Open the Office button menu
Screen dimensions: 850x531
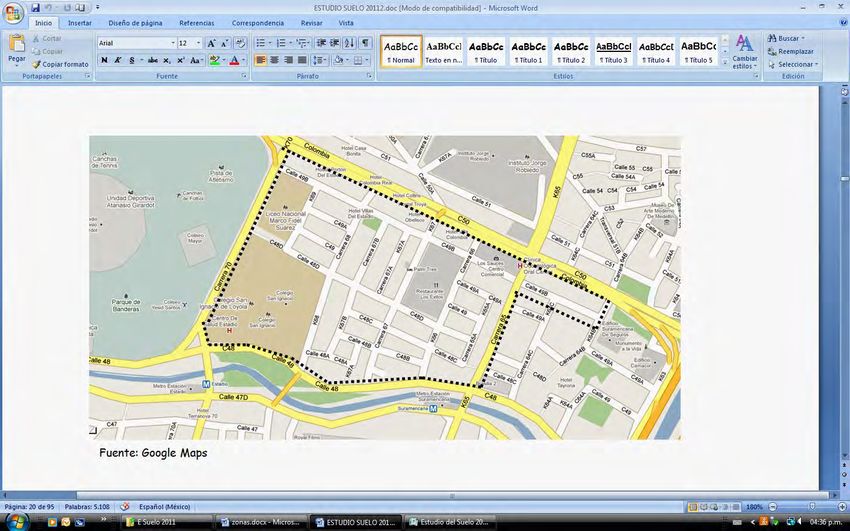(x=13, y=13)
